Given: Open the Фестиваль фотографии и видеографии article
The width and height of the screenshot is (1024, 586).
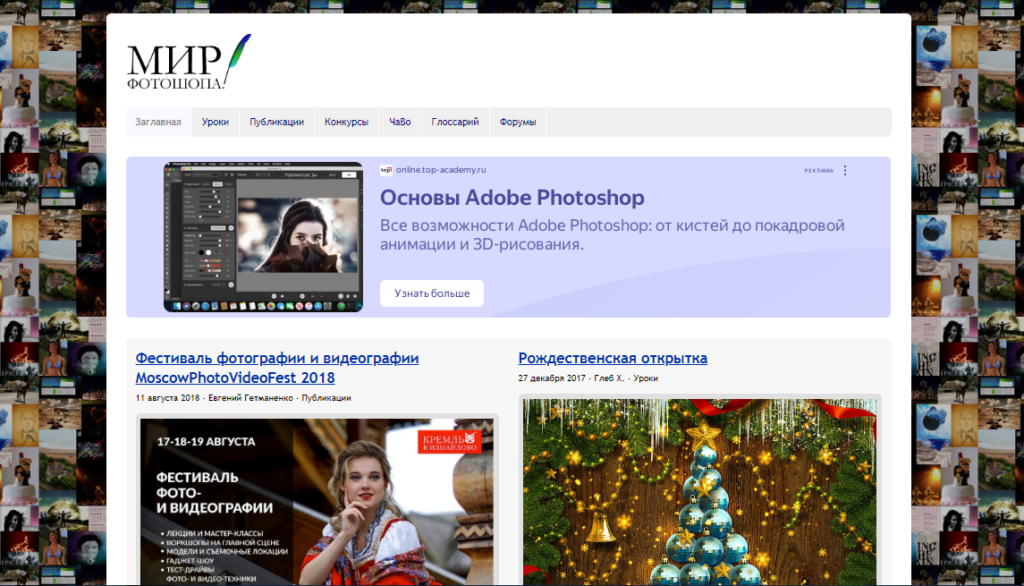Looking at the screenshot, I should tap(277, 368).
